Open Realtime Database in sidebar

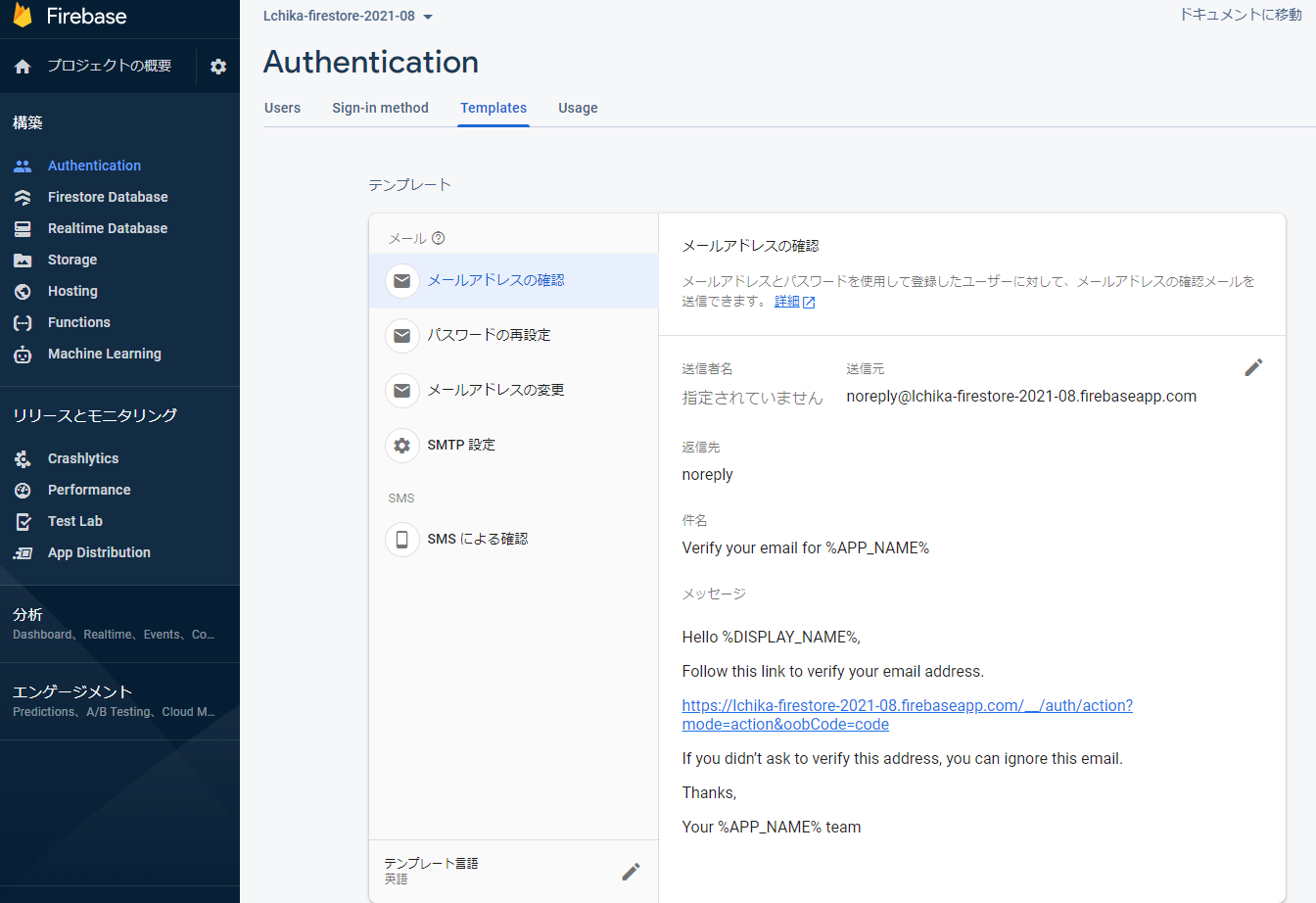(108, 229)
